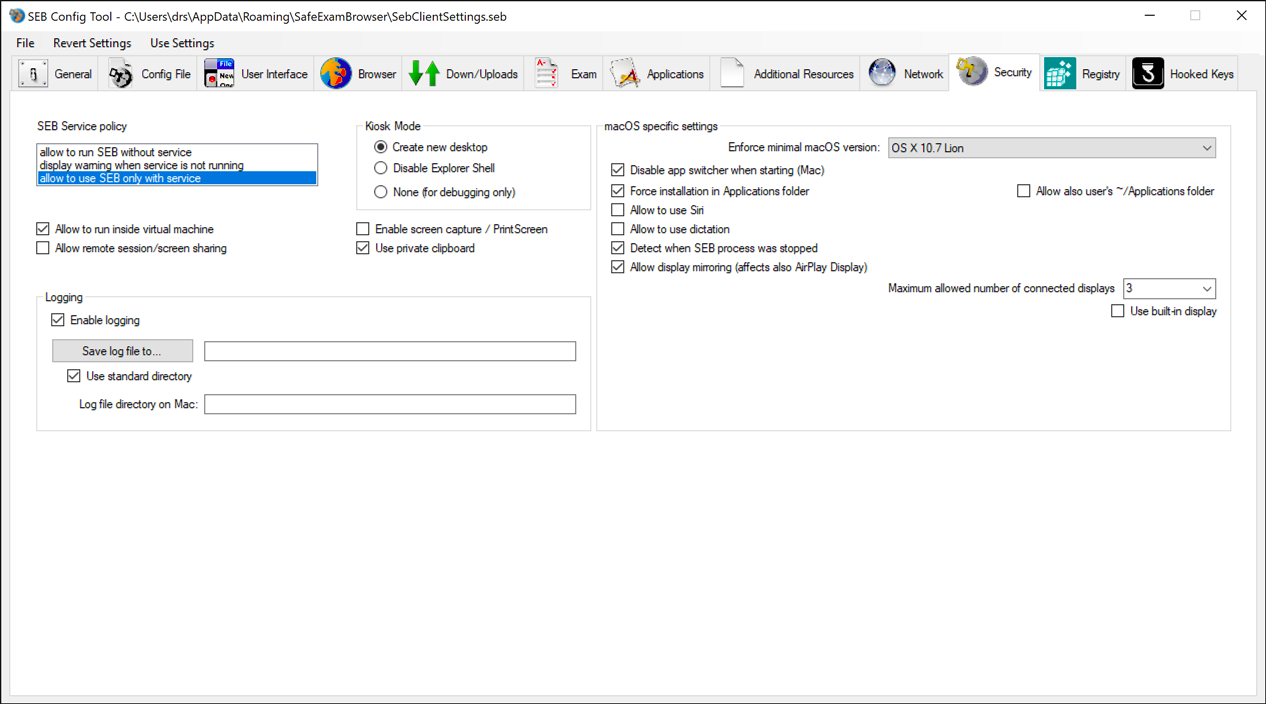1266x704 pixels.
Task: Click the SEB Config Tool title bar icon
Action: (x=17, y=16)
